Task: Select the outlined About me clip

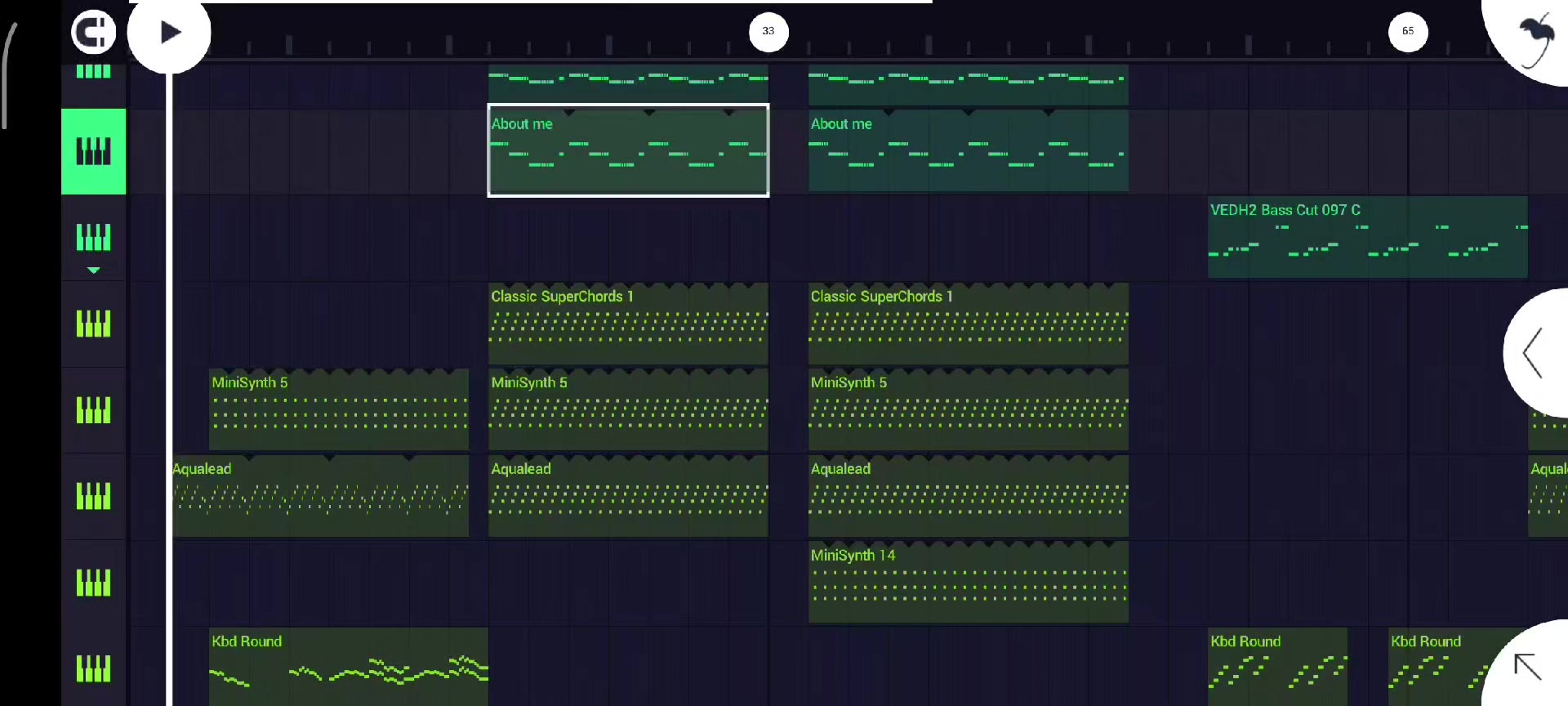Action: click(628, 150)
